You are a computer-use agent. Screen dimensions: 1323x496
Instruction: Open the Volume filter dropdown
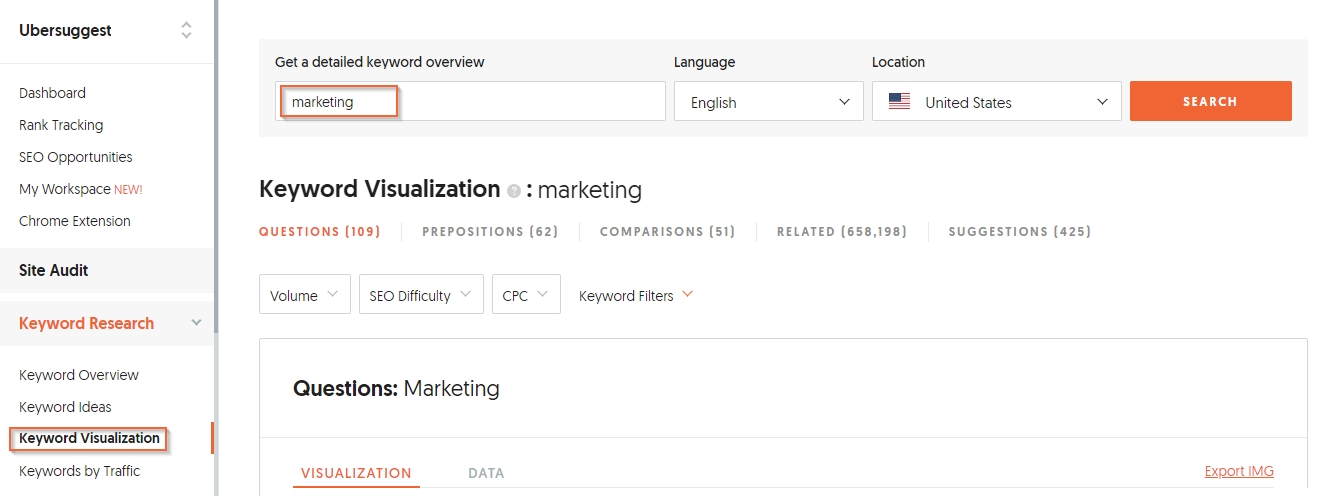tap(304, 295)
